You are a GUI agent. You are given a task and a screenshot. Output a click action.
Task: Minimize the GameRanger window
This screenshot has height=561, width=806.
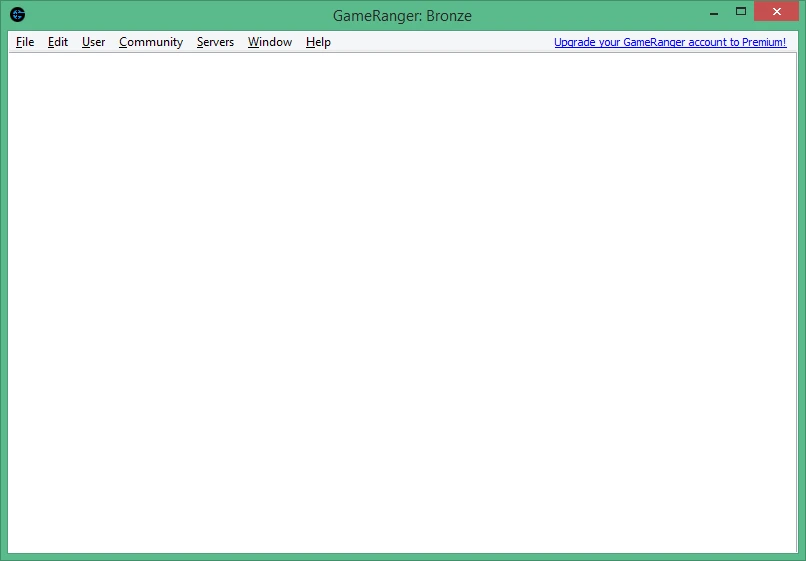(x=713, y=12)
